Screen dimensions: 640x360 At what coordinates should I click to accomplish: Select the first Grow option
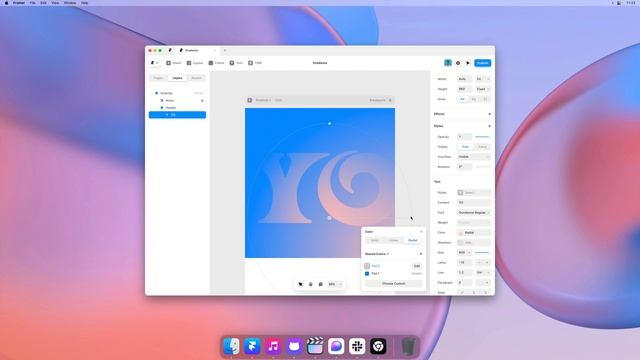click(x=462, y=99)
